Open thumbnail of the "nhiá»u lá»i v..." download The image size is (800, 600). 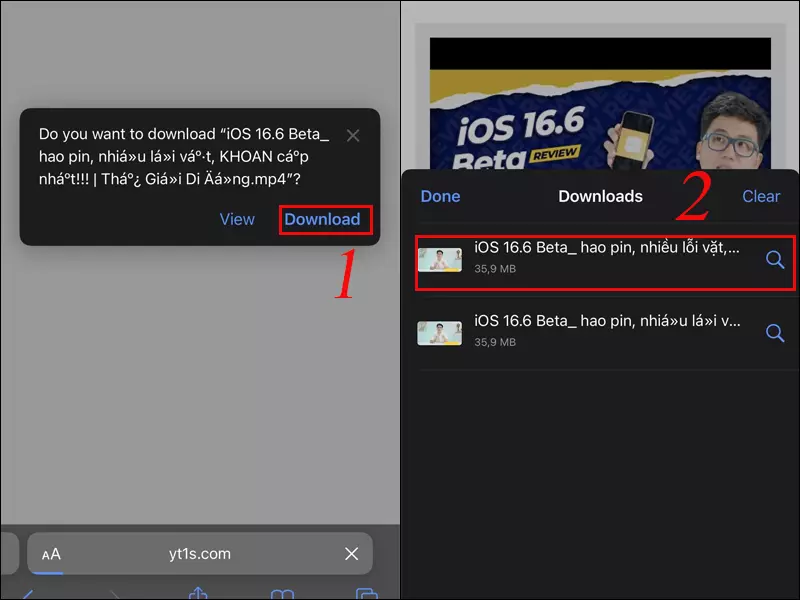click(x=439, y=333)
